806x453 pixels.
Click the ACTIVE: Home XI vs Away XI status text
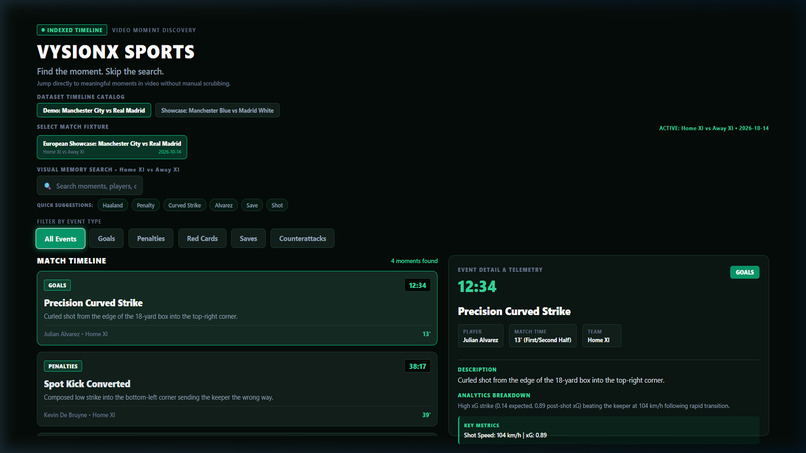click(x=714, y=129)
